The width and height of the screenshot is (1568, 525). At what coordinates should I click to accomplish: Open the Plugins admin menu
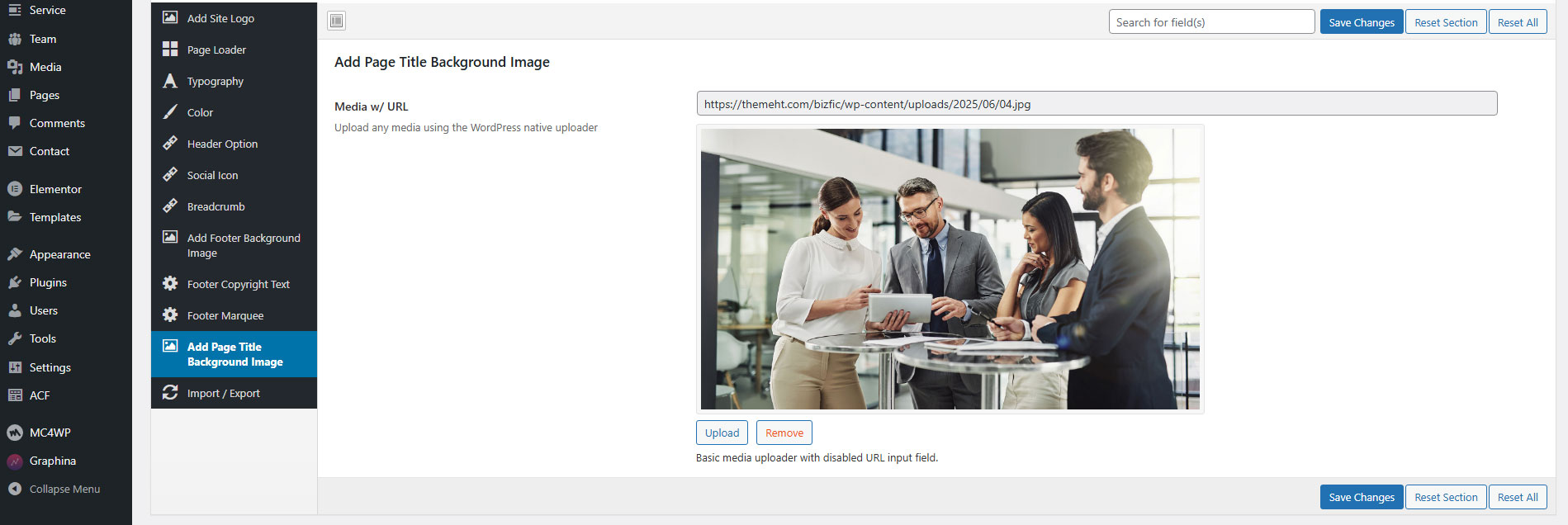click(x=48, y=282)
